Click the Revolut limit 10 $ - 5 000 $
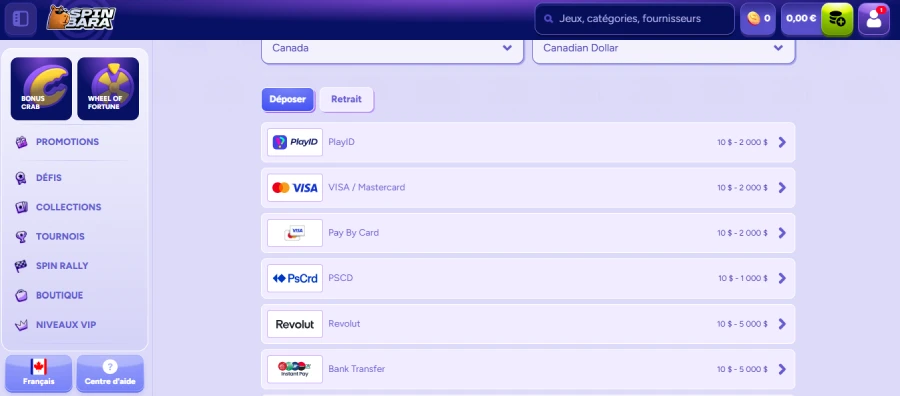The height and width of the screenshot is (396, 900). coord(742,324)
